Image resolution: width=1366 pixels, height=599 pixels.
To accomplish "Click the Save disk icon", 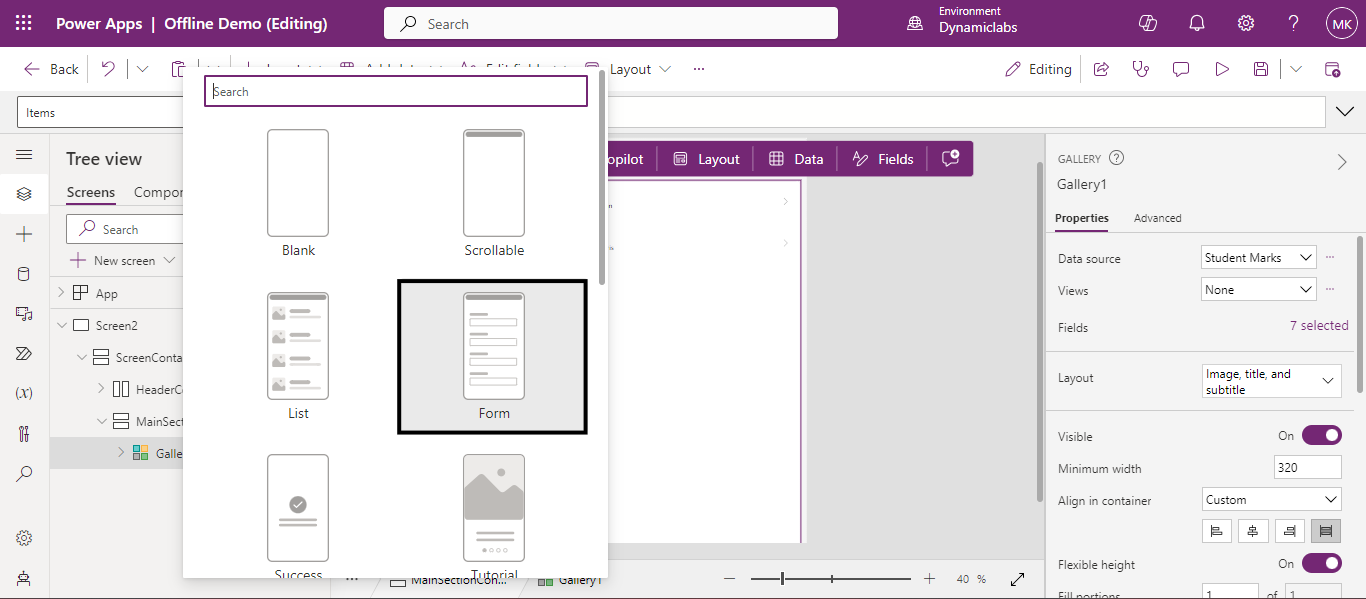I will pyautogui.click(x=1261, y=69).
